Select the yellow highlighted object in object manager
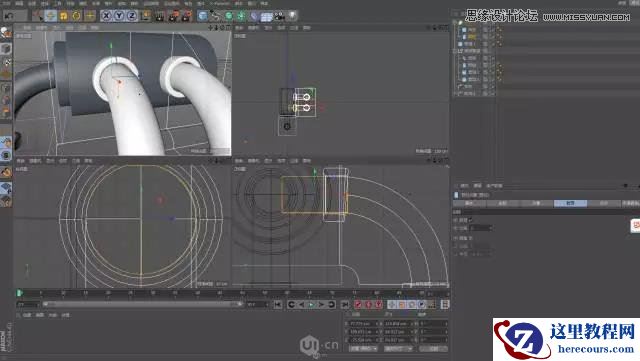 click(x=472, y=37)
